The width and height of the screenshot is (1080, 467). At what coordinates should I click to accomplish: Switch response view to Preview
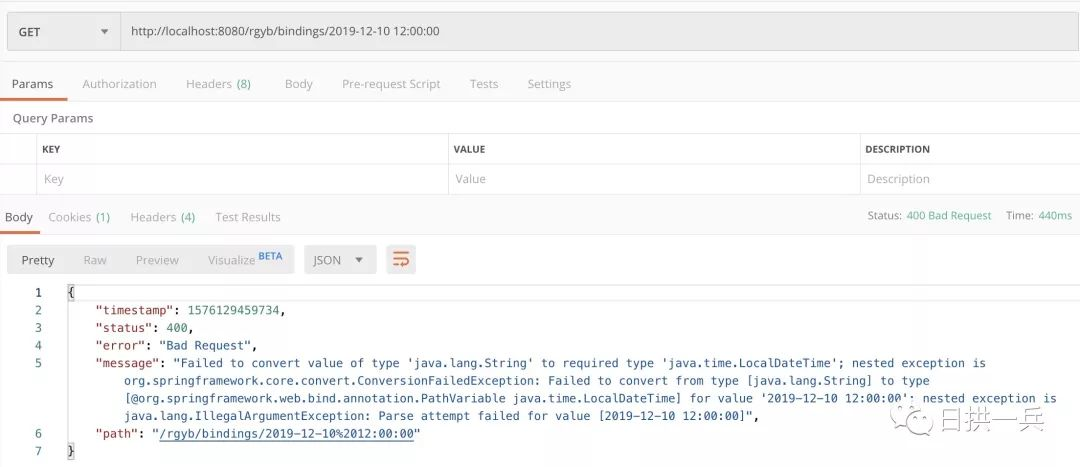point(157,260)
